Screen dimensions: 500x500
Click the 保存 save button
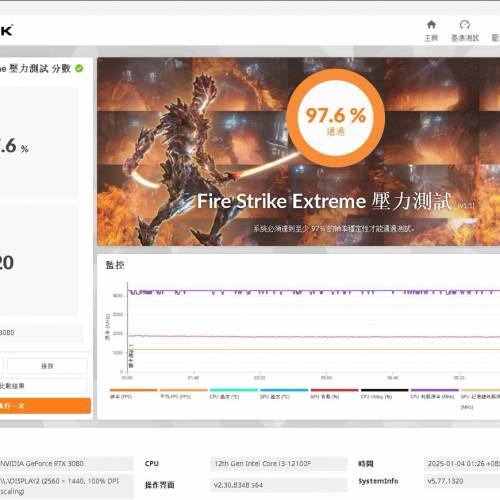coord(47,366)
